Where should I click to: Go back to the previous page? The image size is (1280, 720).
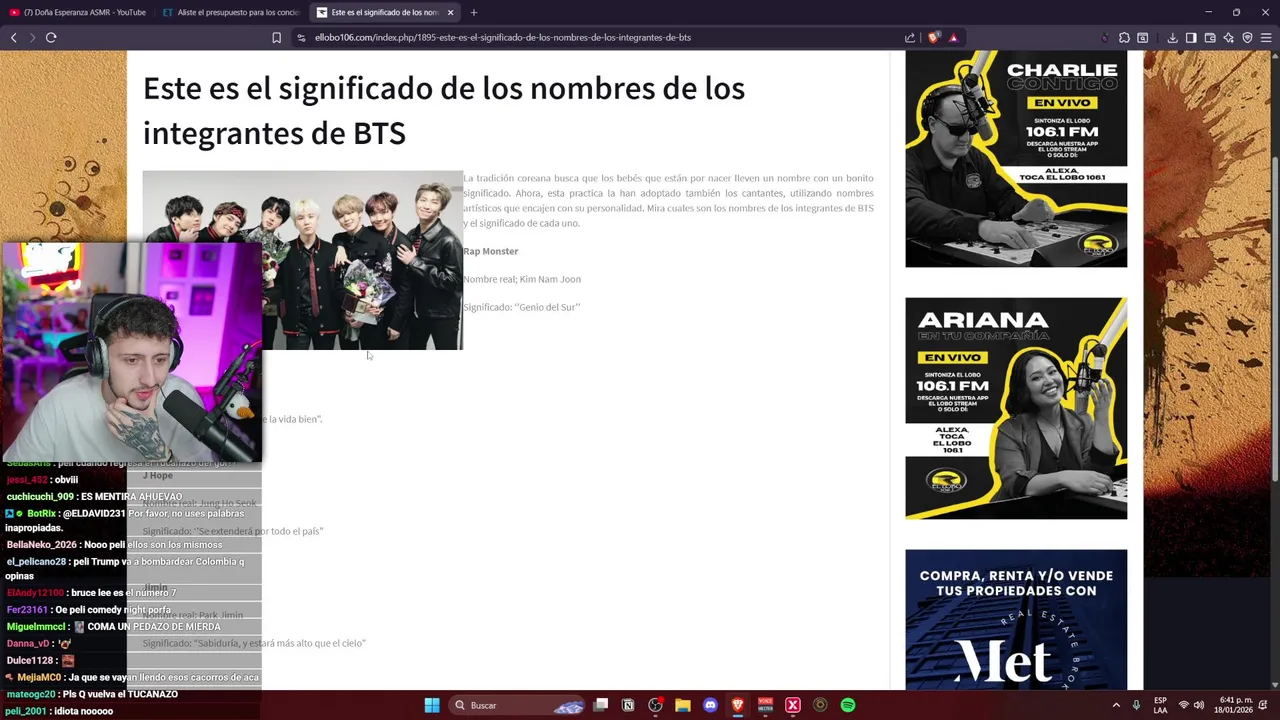coord(13,37)
